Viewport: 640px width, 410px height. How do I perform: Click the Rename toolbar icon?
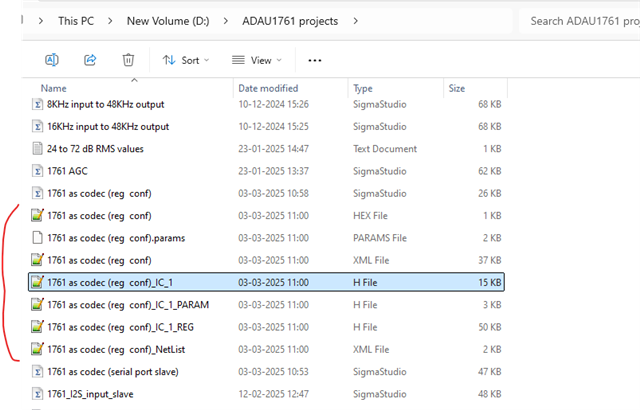pos(52,60)
